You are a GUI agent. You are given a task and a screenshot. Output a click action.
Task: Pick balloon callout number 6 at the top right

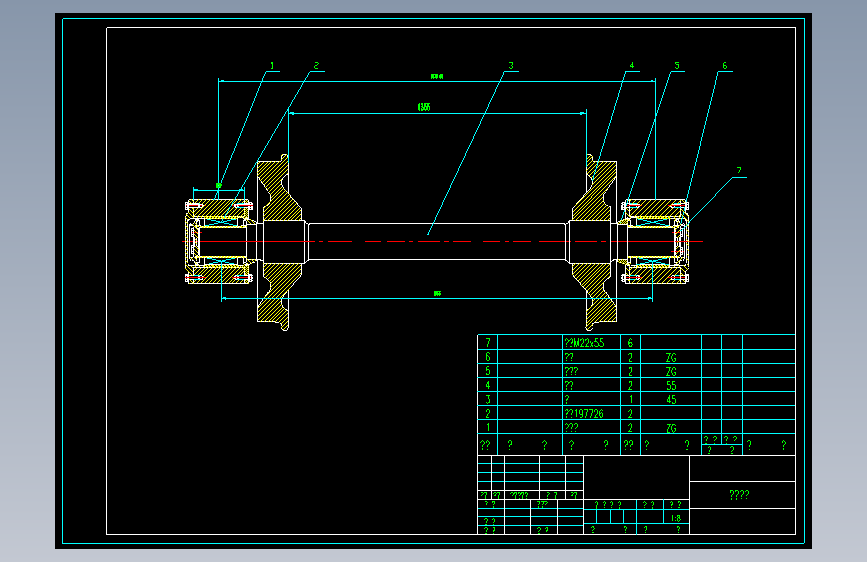725,66
